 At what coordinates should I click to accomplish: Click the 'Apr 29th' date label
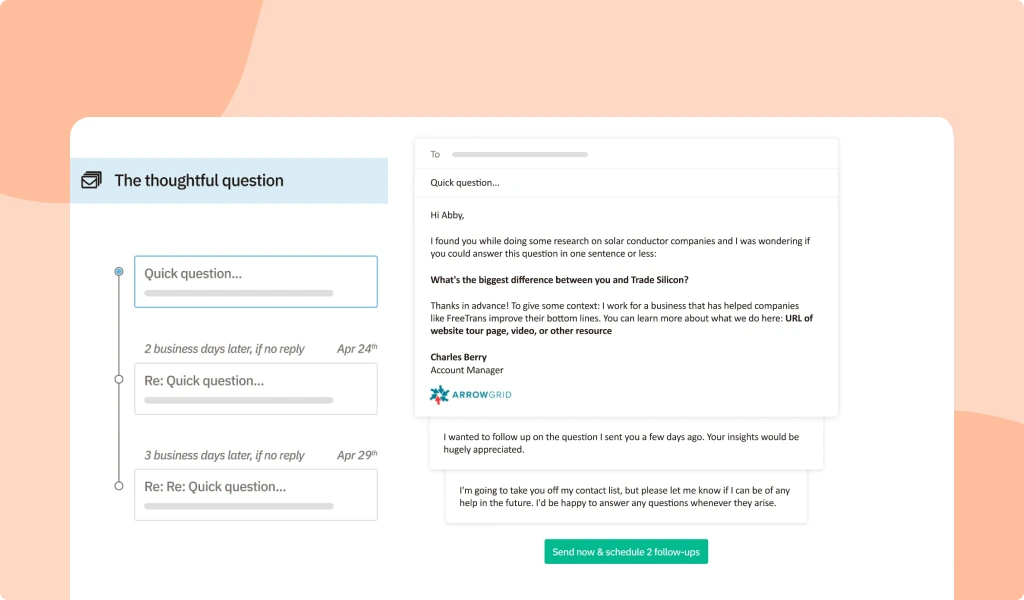point(357,455)
